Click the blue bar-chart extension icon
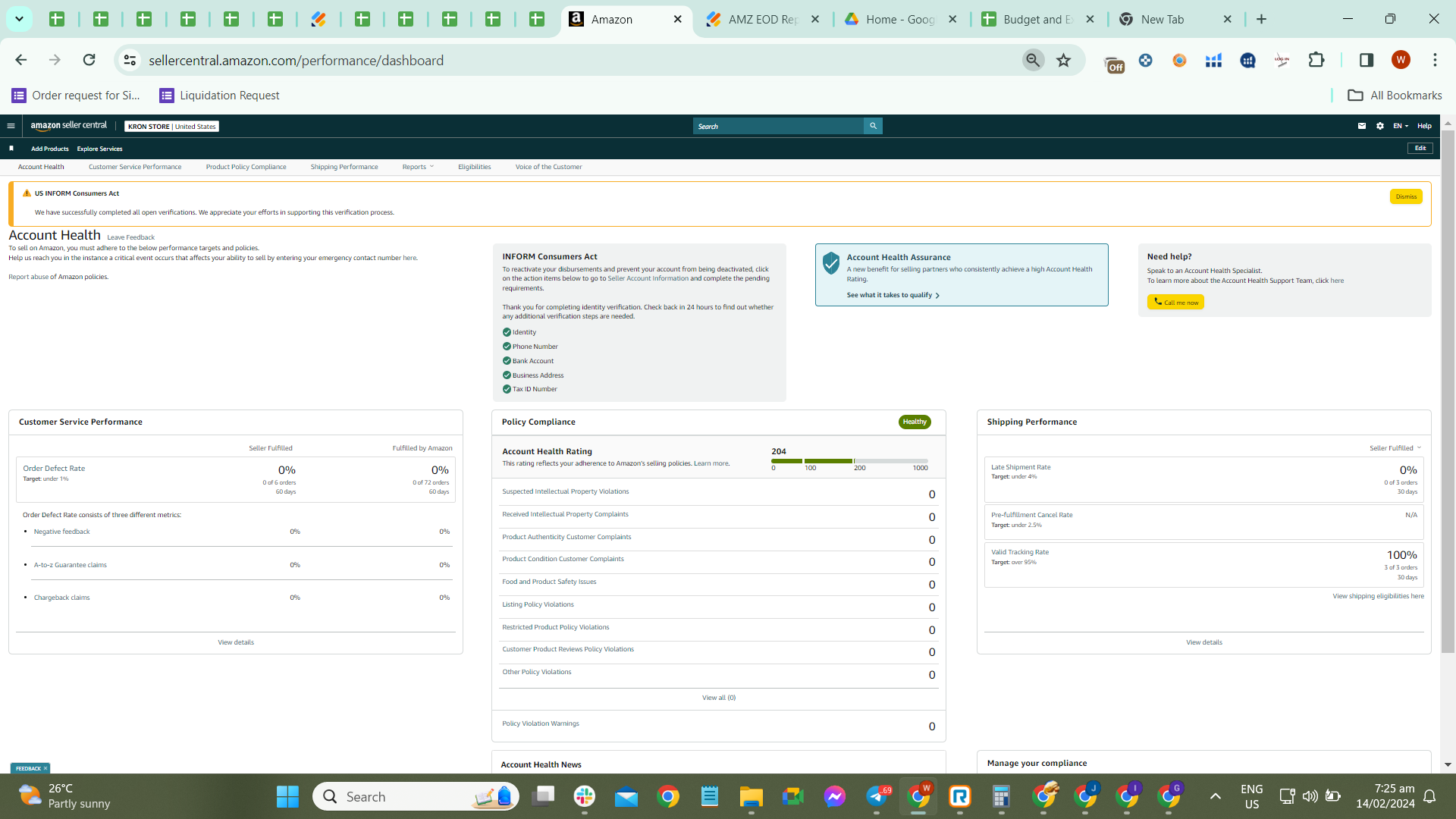The image size is (1456, 819). (x=1213, y=60)
